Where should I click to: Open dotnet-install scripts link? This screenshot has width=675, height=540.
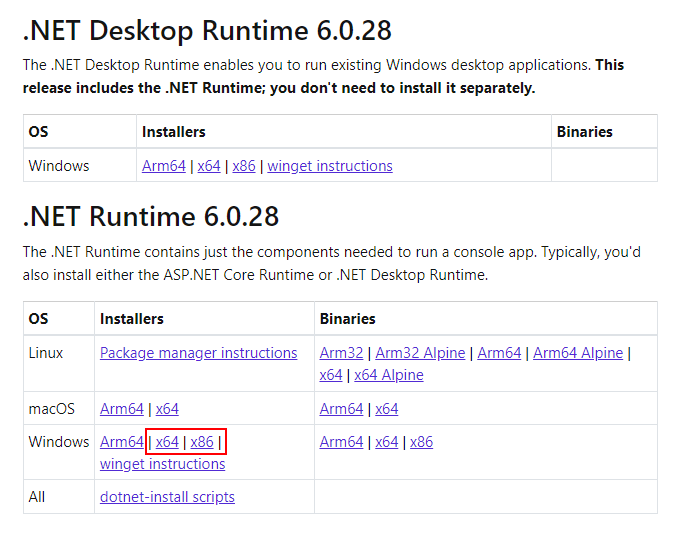click(167, 497)
